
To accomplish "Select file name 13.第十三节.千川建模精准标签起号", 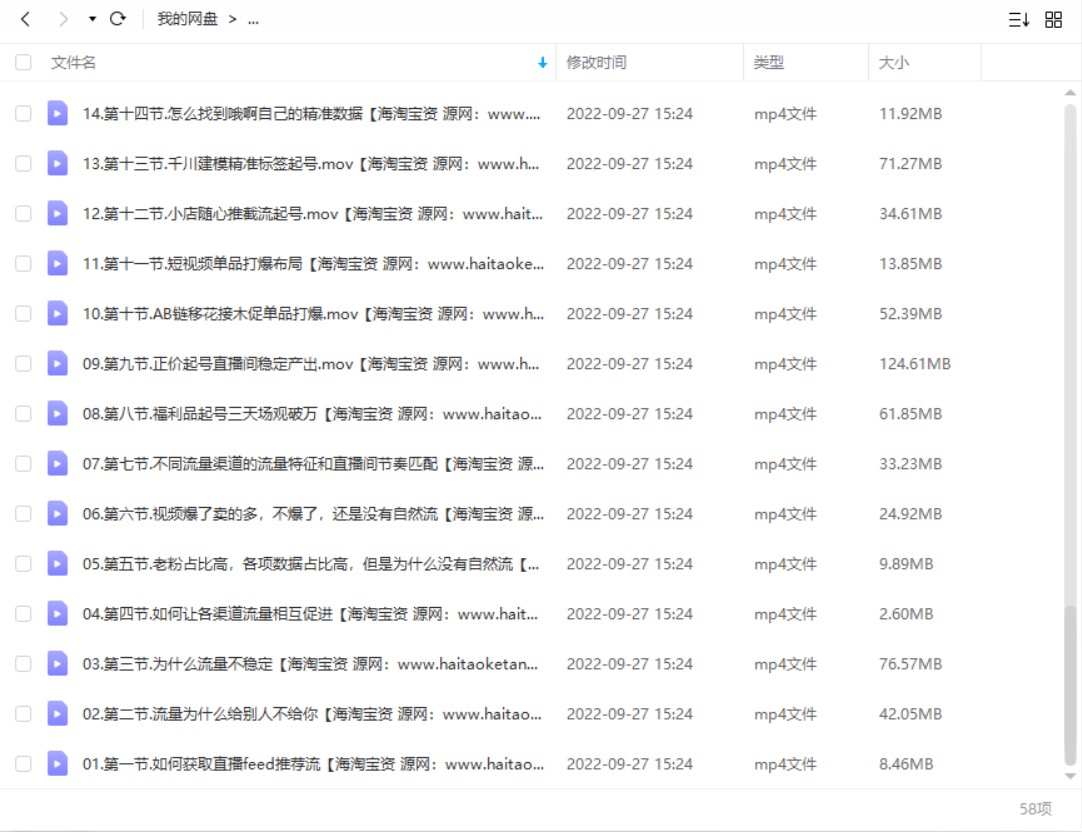I will 311,164.
